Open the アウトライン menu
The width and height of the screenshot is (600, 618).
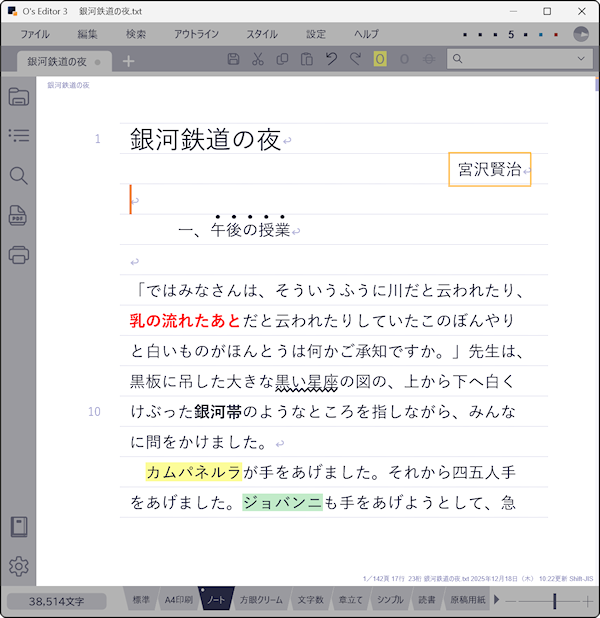pyautogui.click(x=196, y=34)
